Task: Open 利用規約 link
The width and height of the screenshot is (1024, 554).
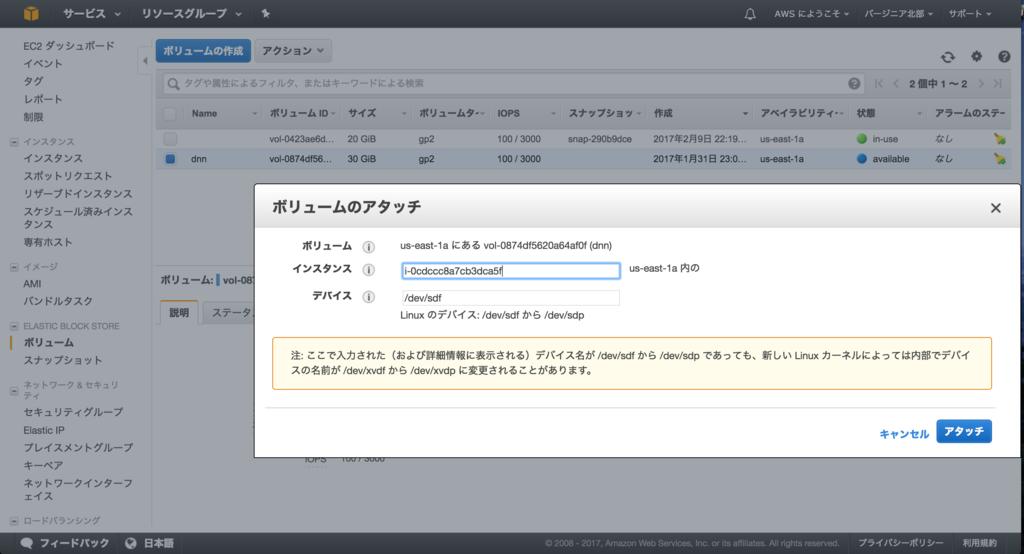Action: (980, 543)
